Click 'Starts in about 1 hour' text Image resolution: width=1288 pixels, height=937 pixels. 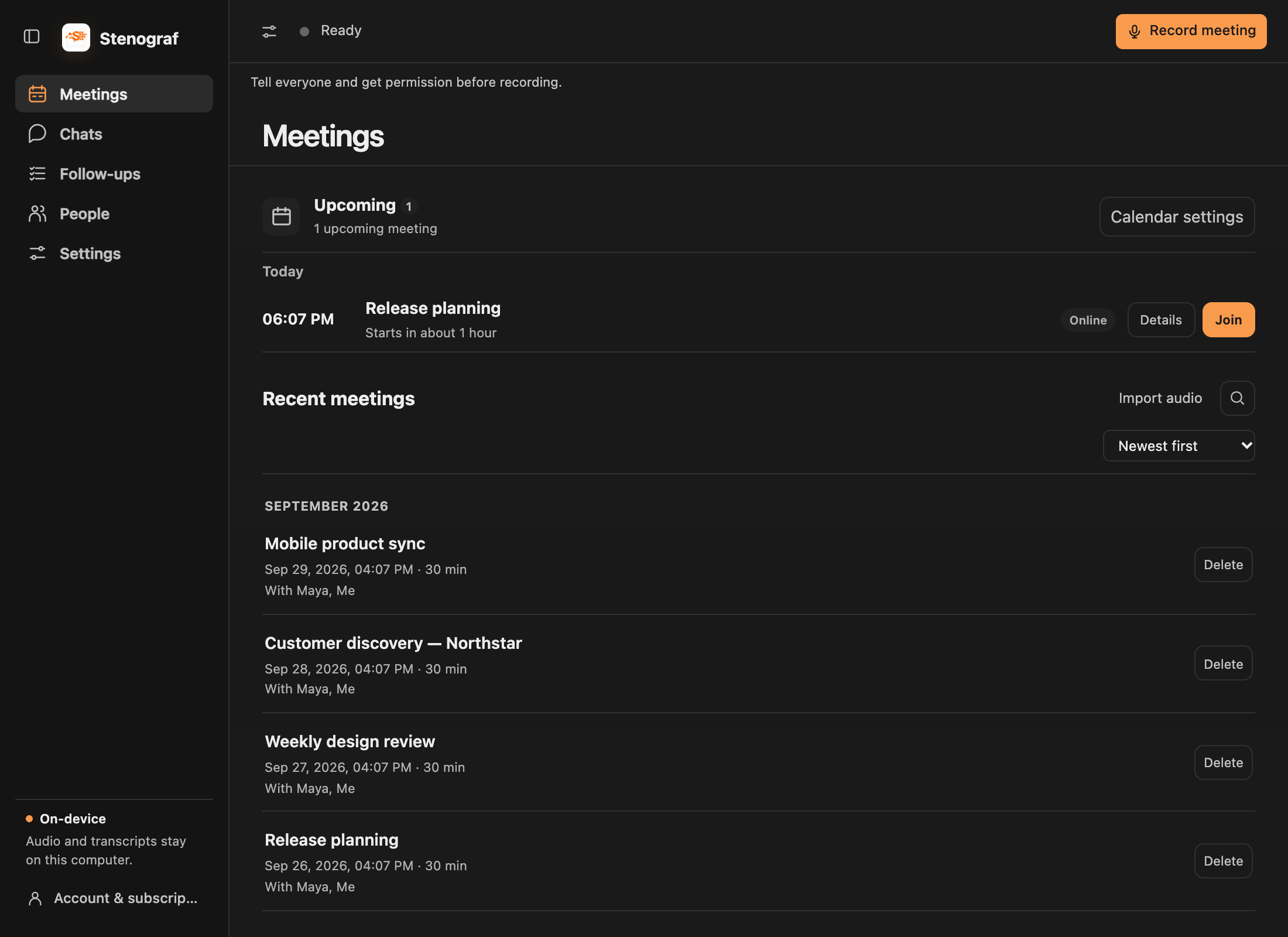point(431,333)
